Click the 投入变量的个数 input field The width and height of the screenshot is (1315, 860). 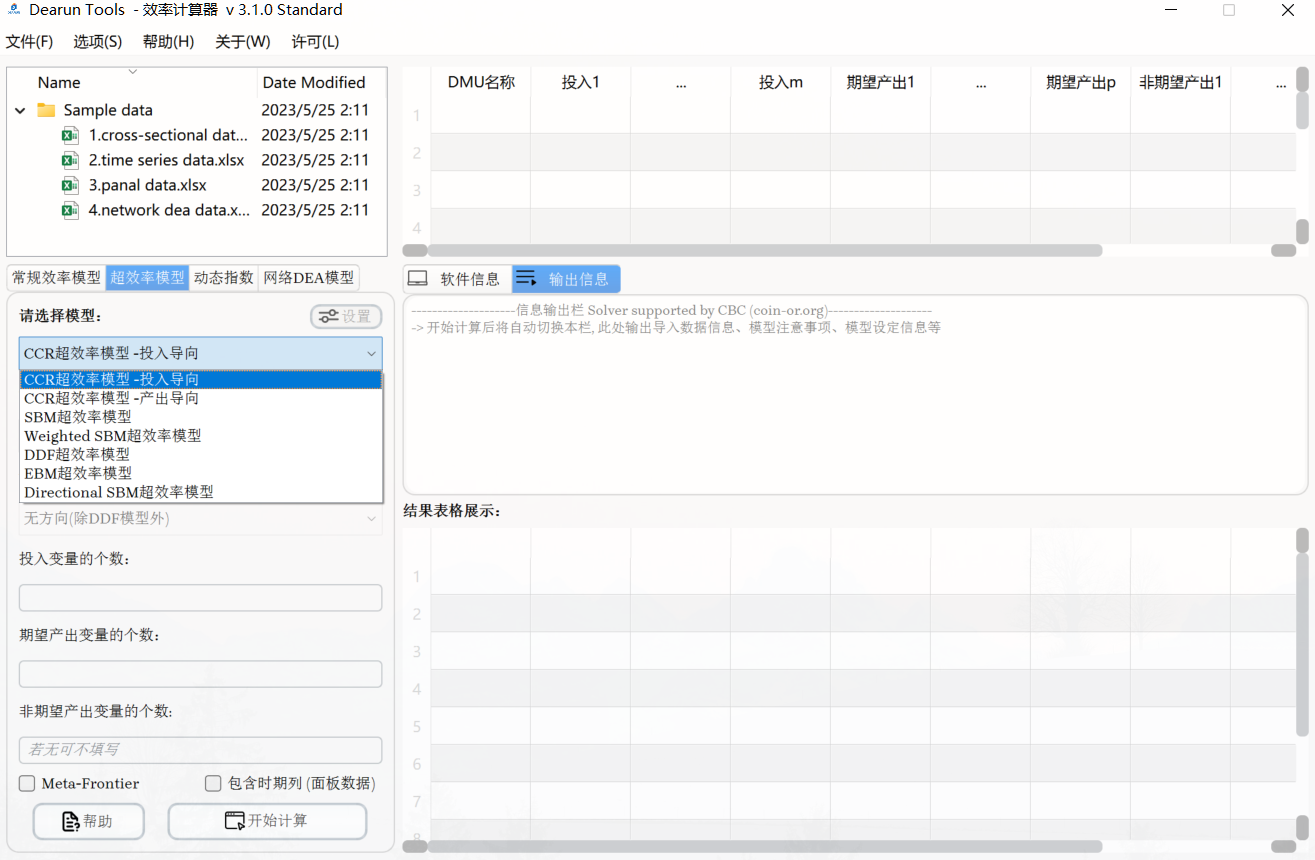point(200,598)
